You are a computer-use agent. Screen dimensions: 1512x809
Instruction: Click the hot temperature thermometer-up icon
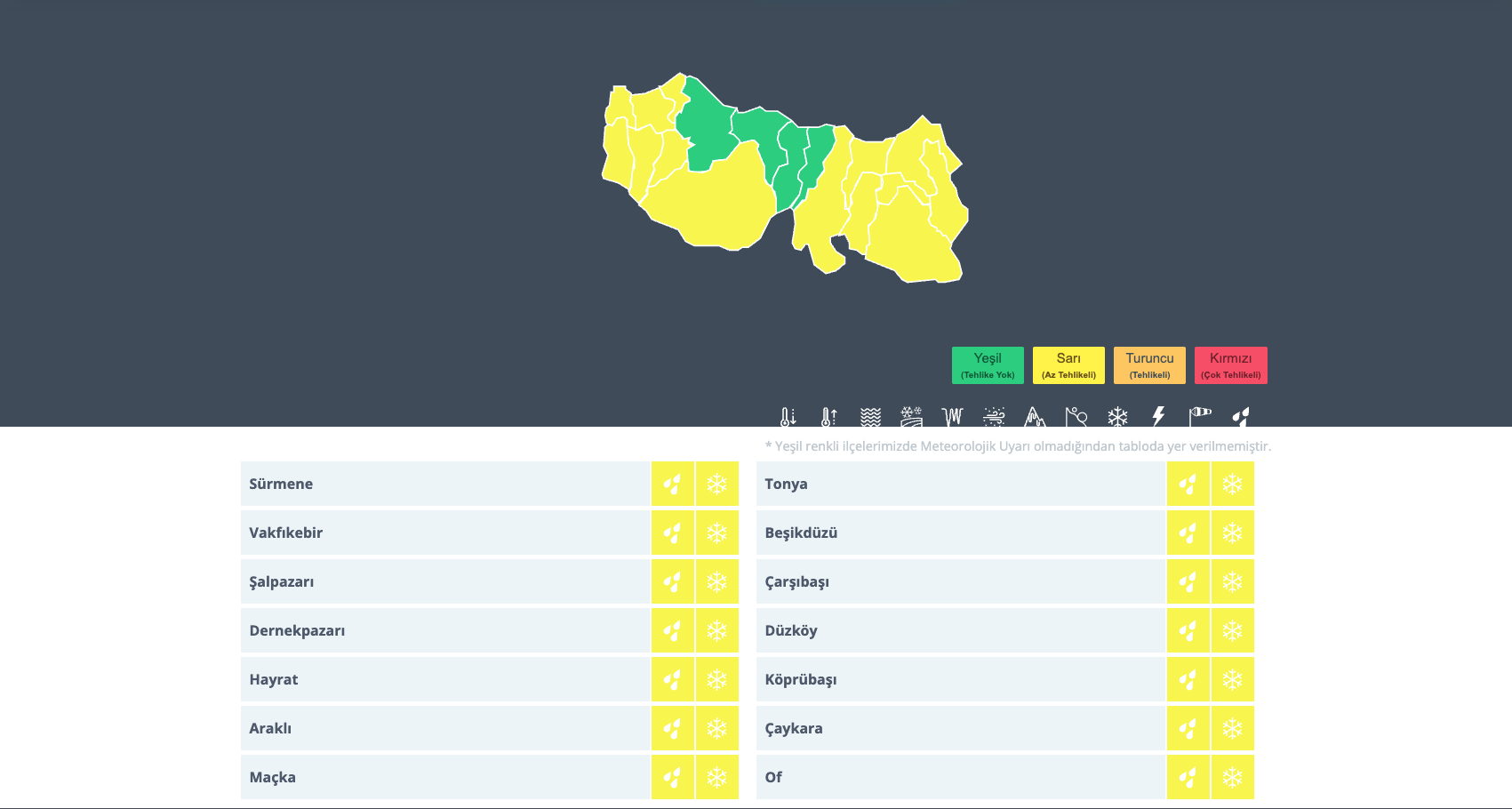coord(828,417)
